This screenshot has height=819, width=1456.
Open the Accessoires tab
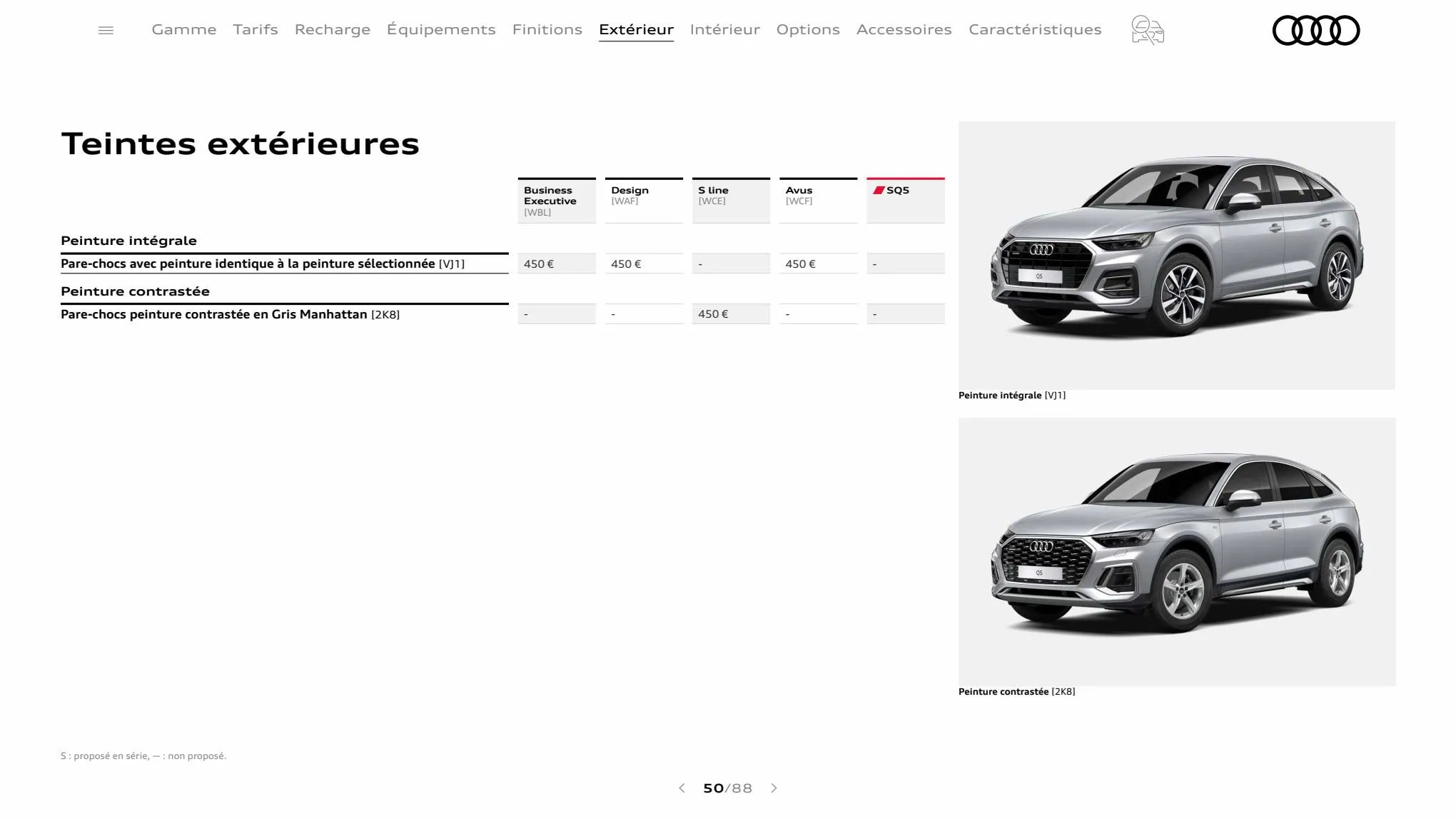coord(904,29)
